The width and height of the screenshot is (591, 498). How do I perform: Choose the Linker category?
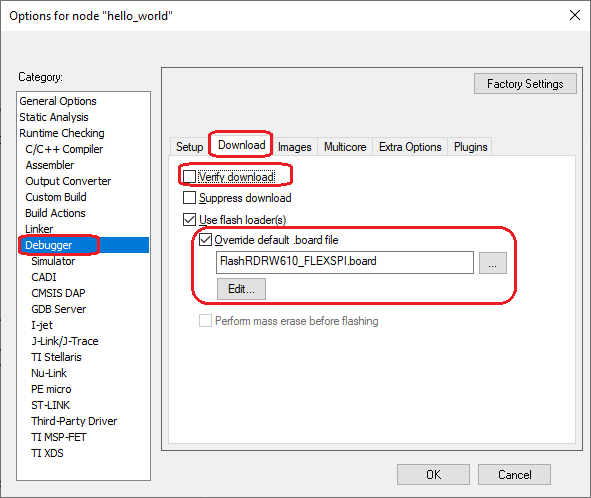39,229
